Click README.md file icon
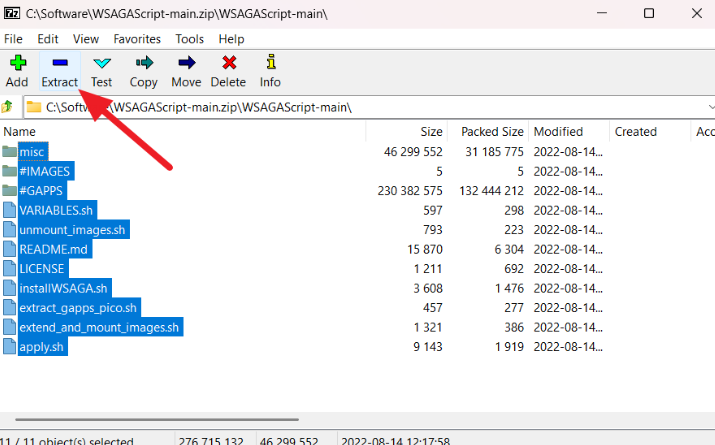Viewport: 715px width, 445px height. coord(9,249)
